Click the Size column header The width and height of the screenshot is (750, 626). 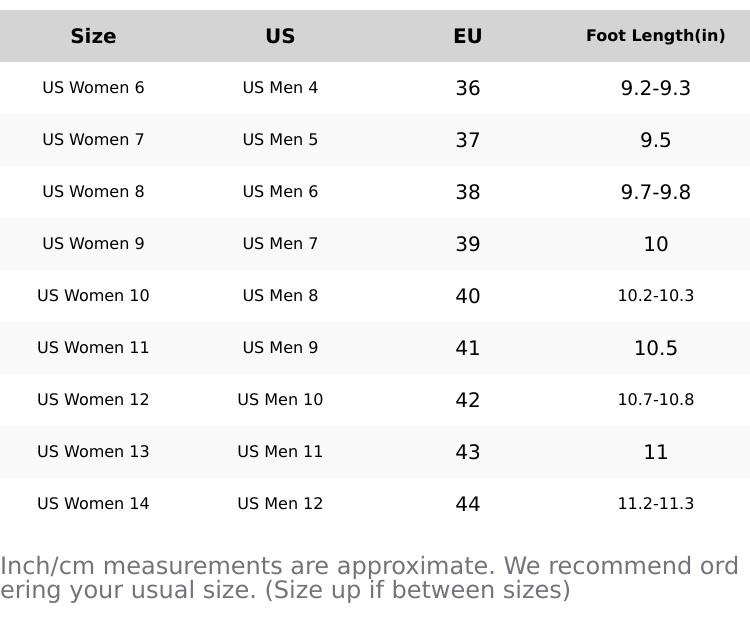[x=93, y=36]
